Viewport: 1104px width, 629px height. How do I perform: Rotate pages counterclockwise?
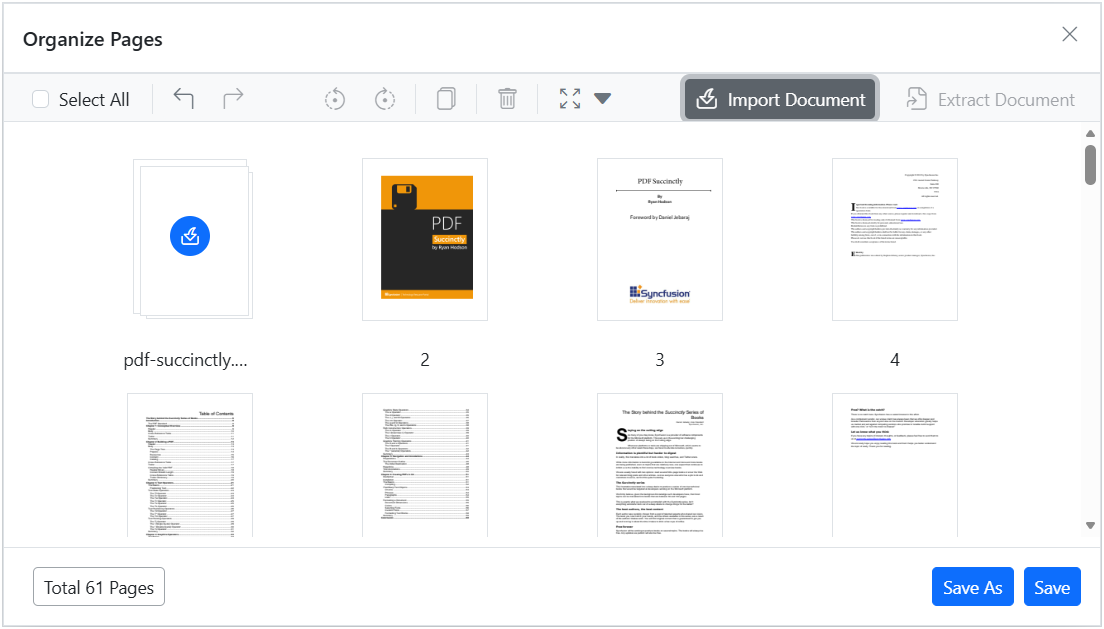click(x=335, y=99)
